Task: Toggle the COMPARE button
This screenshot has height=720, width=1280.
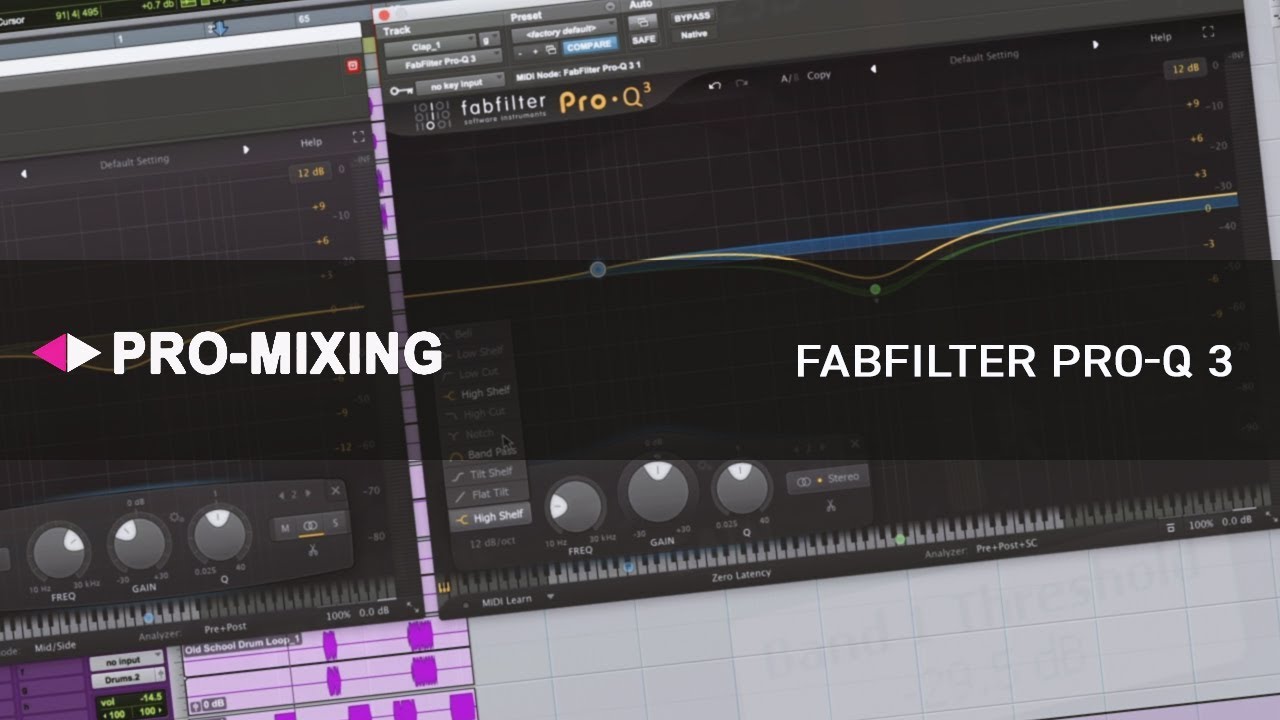Action: (x=589, y=47)
